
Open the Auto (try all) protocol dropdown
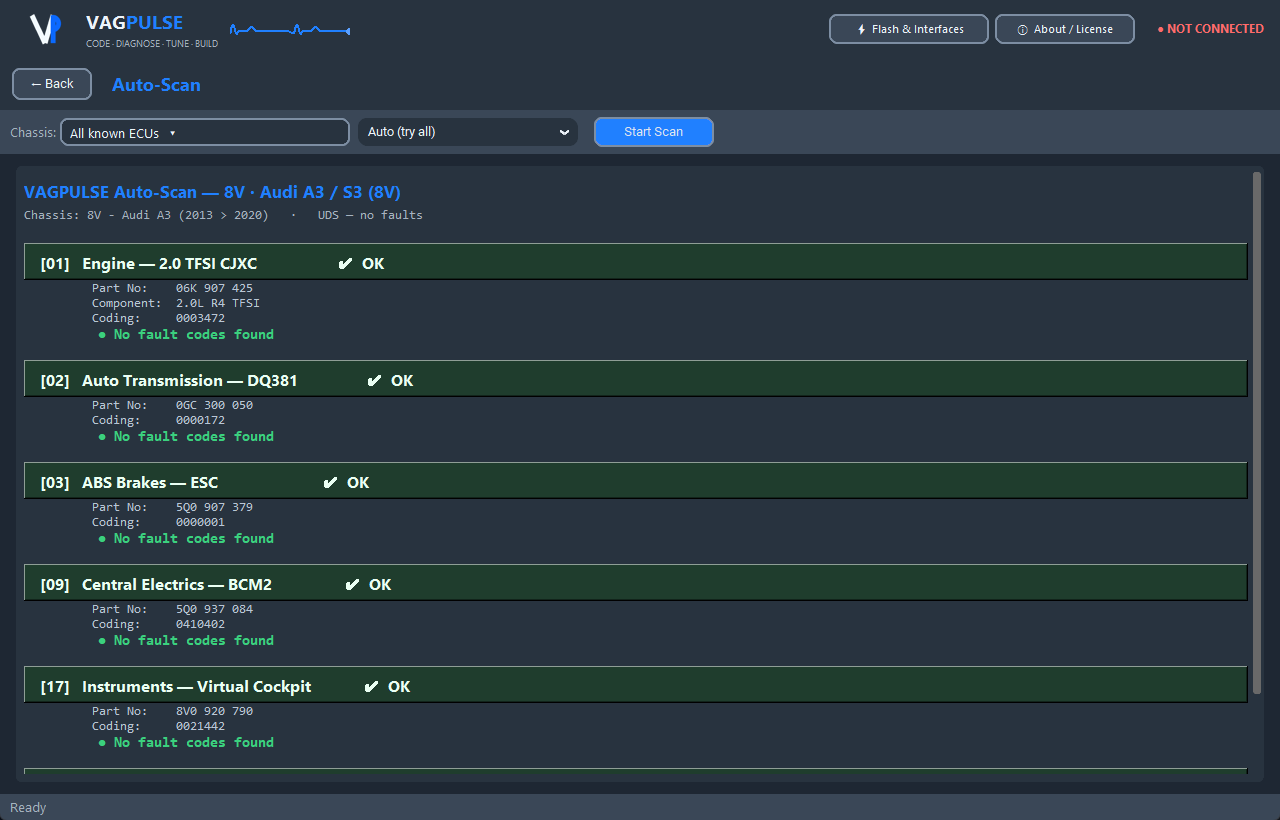pos(468,132)
